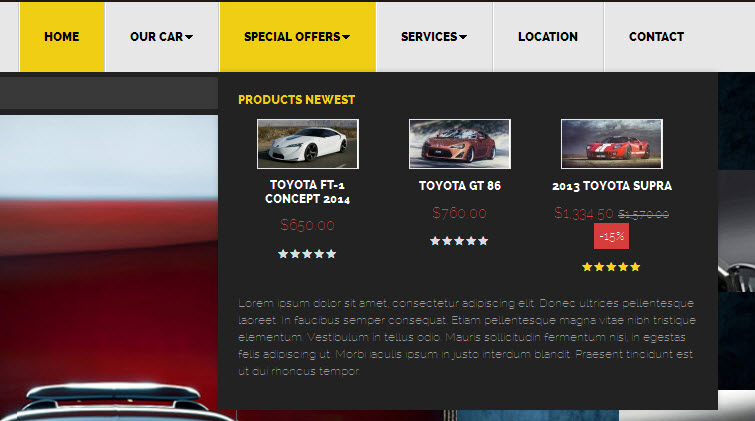Click third yellow star under Toyota Supra
Image resolution: width=755 pixels, height=421 pixels.
click(x=611, y=267)
